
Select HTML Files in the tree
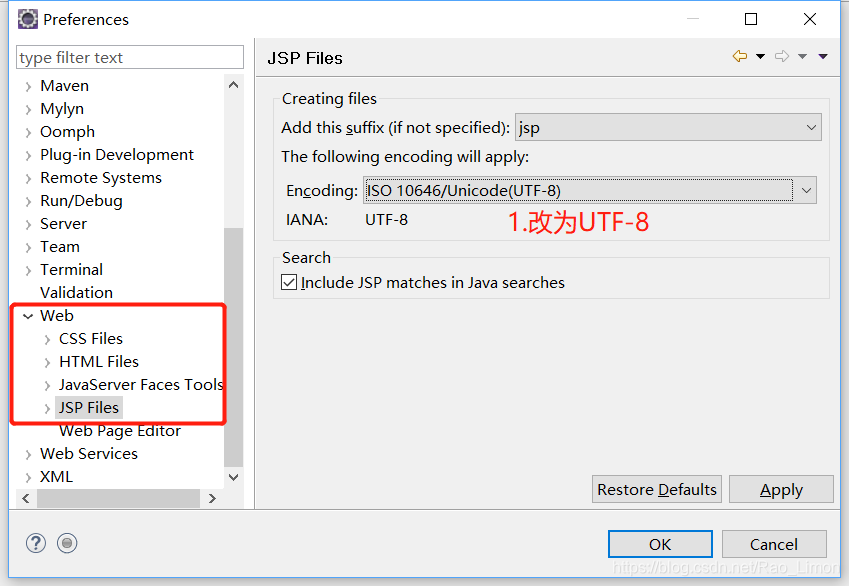(99, 361)
